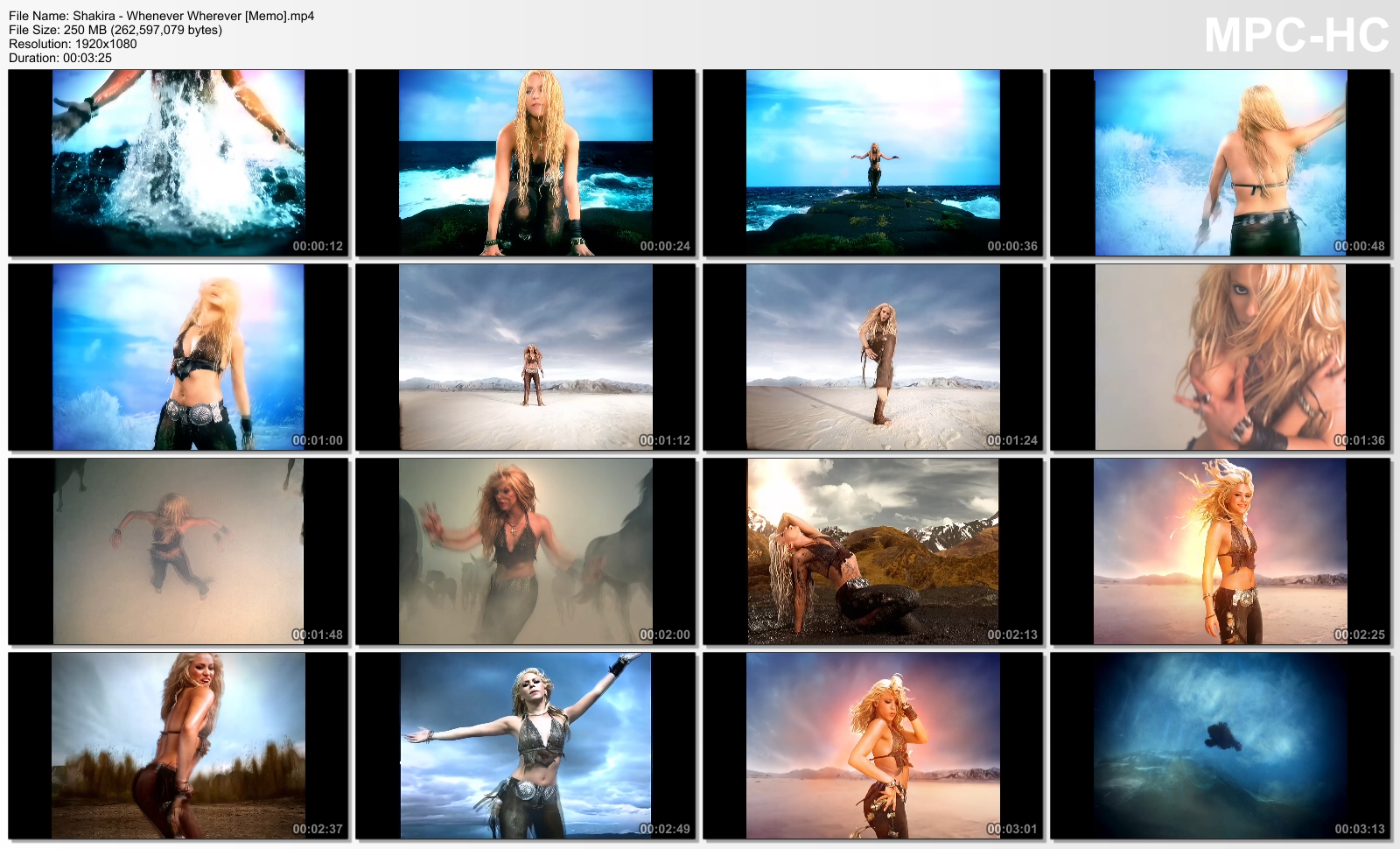1400x849 pixels.
Task: Click the Duration 00:03:25 text
Action: pyautogui.click(x=60, y=58)
